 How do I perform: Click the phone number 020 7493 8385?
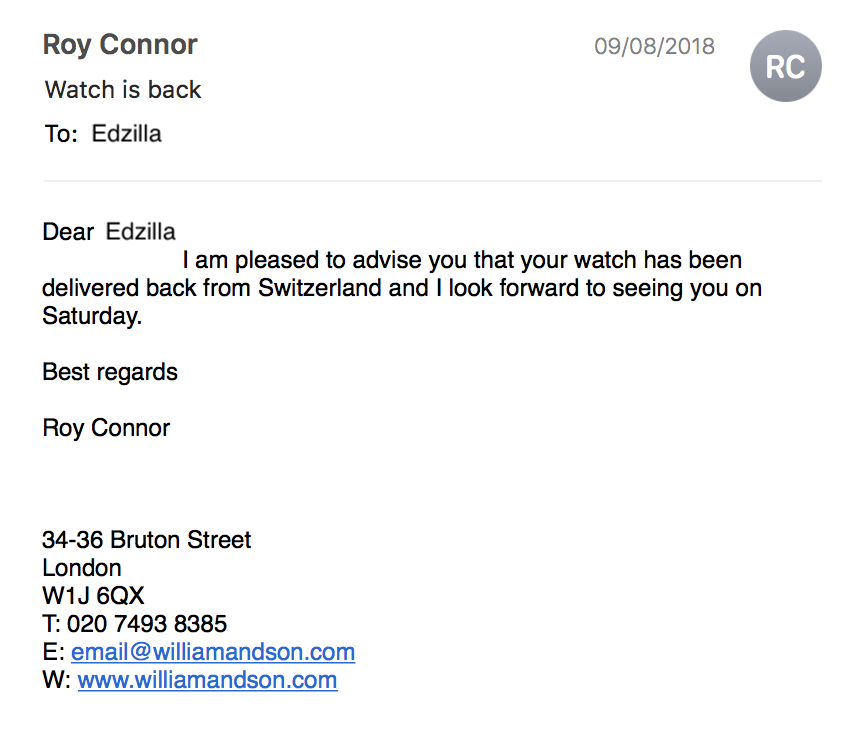[147, 624]
